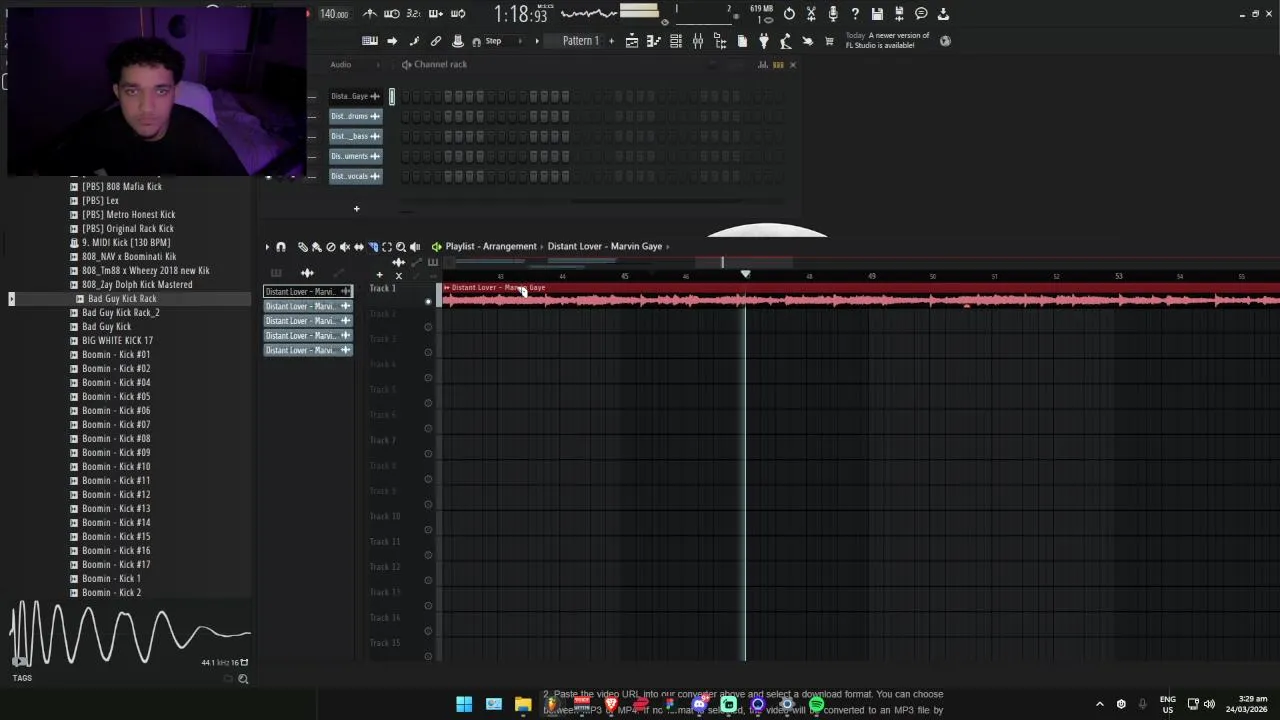1280x720 pixels.
Task: Expand the playlist menu arrow
Action: pyautogui.click(x=267, y=247)
